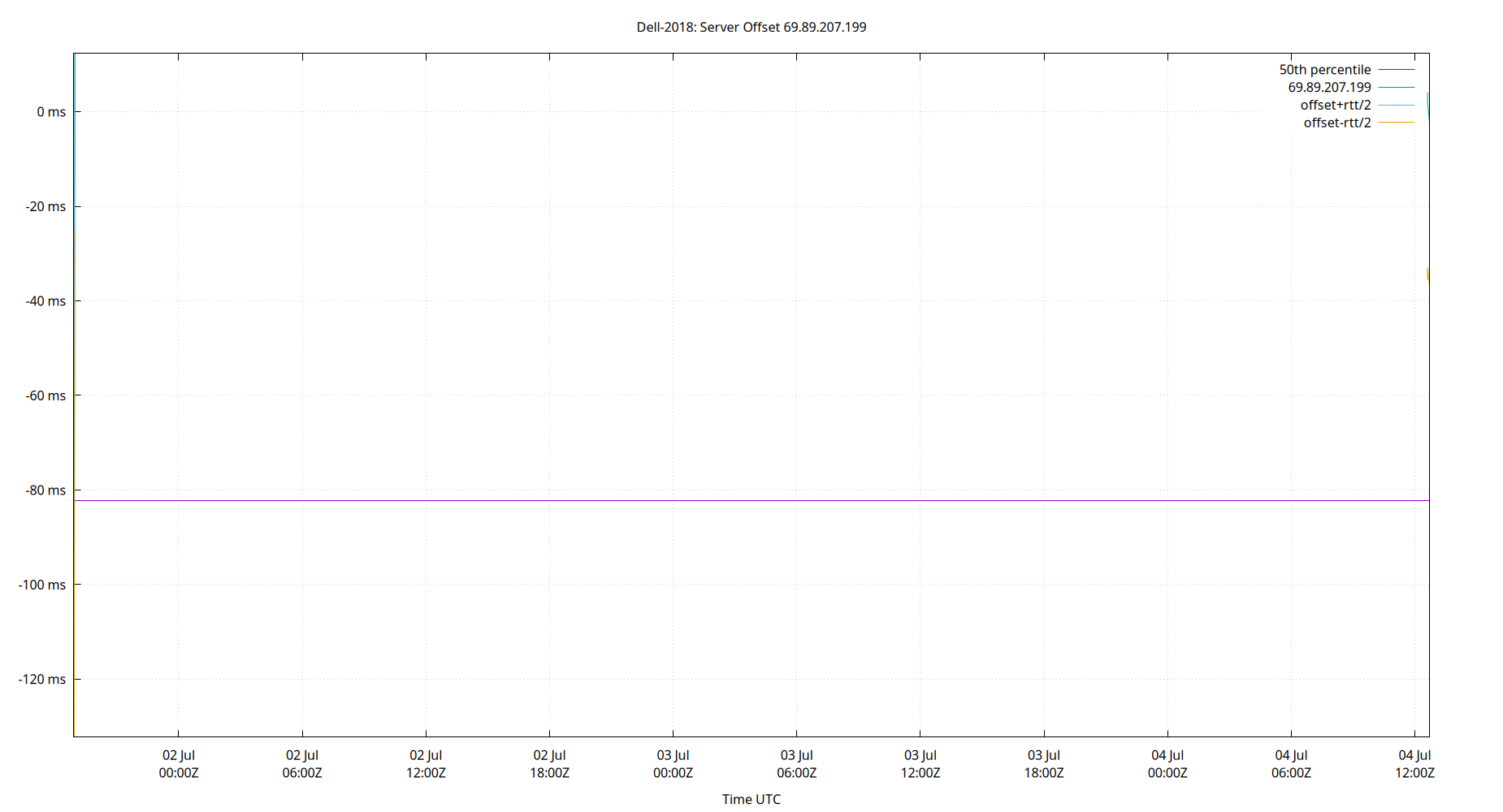Click the chart title 'Dell-2018: Server Offset 69.89.207.199'

[x=751, y=27]
